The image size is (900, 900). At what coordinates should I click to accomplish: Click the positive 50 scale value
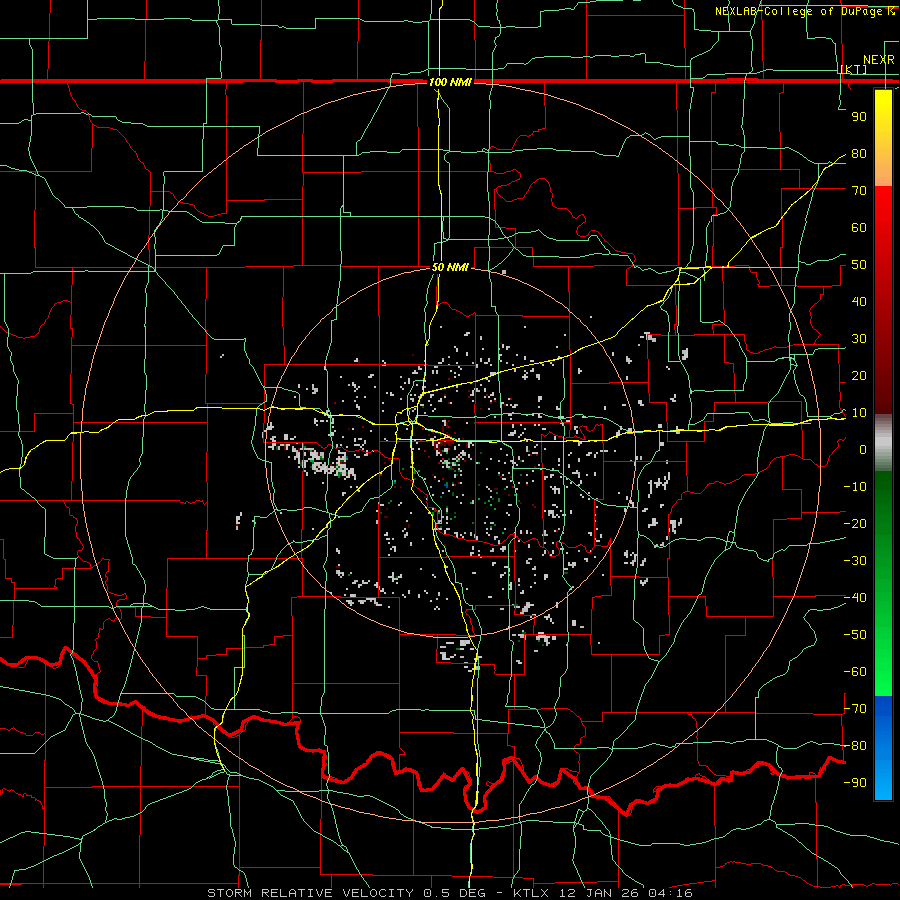pos(859,265)
